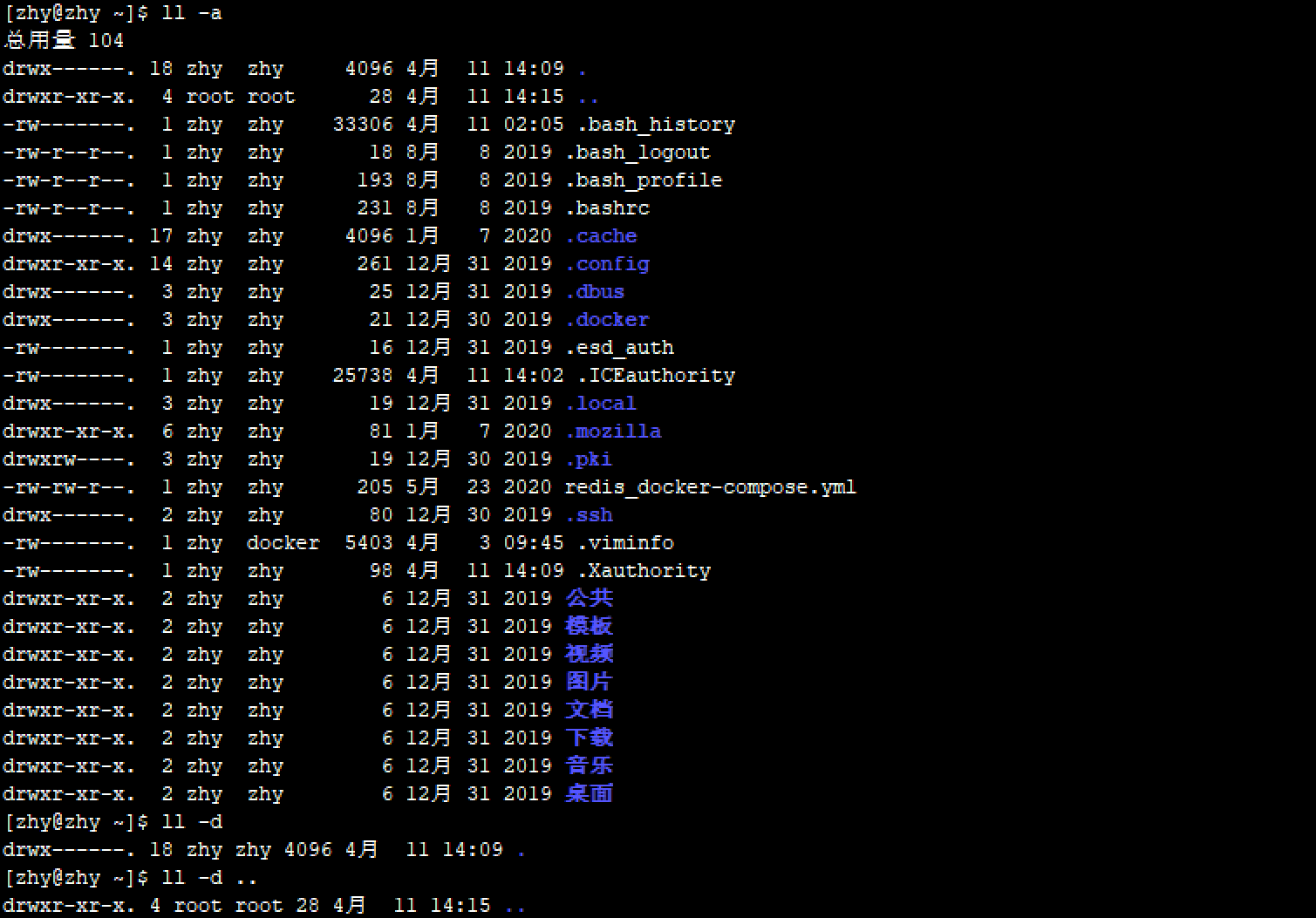The width and height of the screenshot is (1316, 918).
Task: Click the 下载 directory name
Action: (x=590, y=738)
